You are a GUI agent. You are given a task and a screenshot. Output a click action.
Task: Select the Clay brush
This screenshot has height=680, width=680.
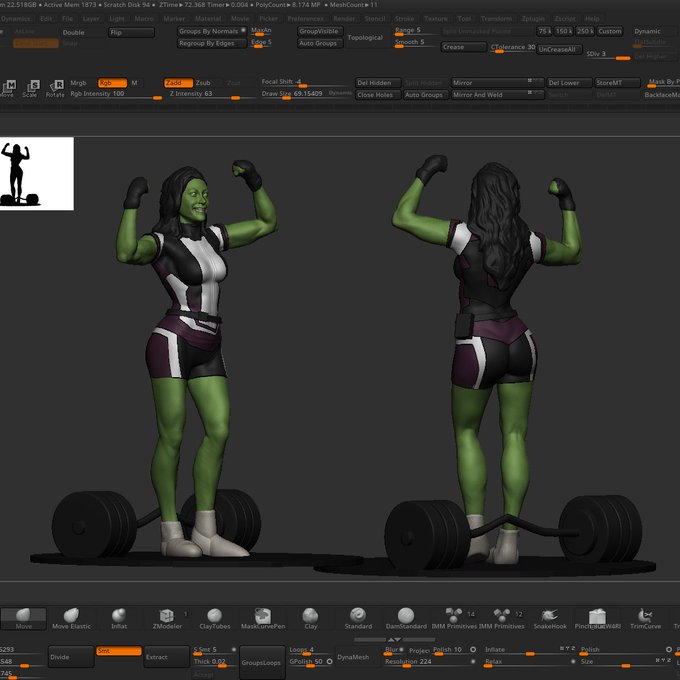[x=311, y=618]
